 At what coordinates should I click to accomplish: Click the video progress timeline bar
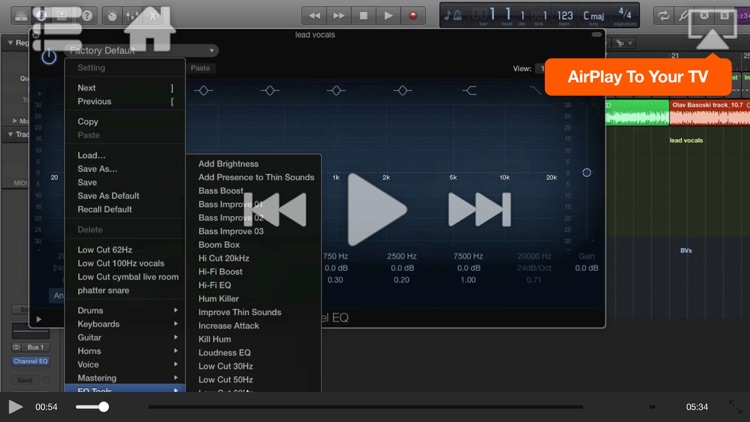[365, 407]
